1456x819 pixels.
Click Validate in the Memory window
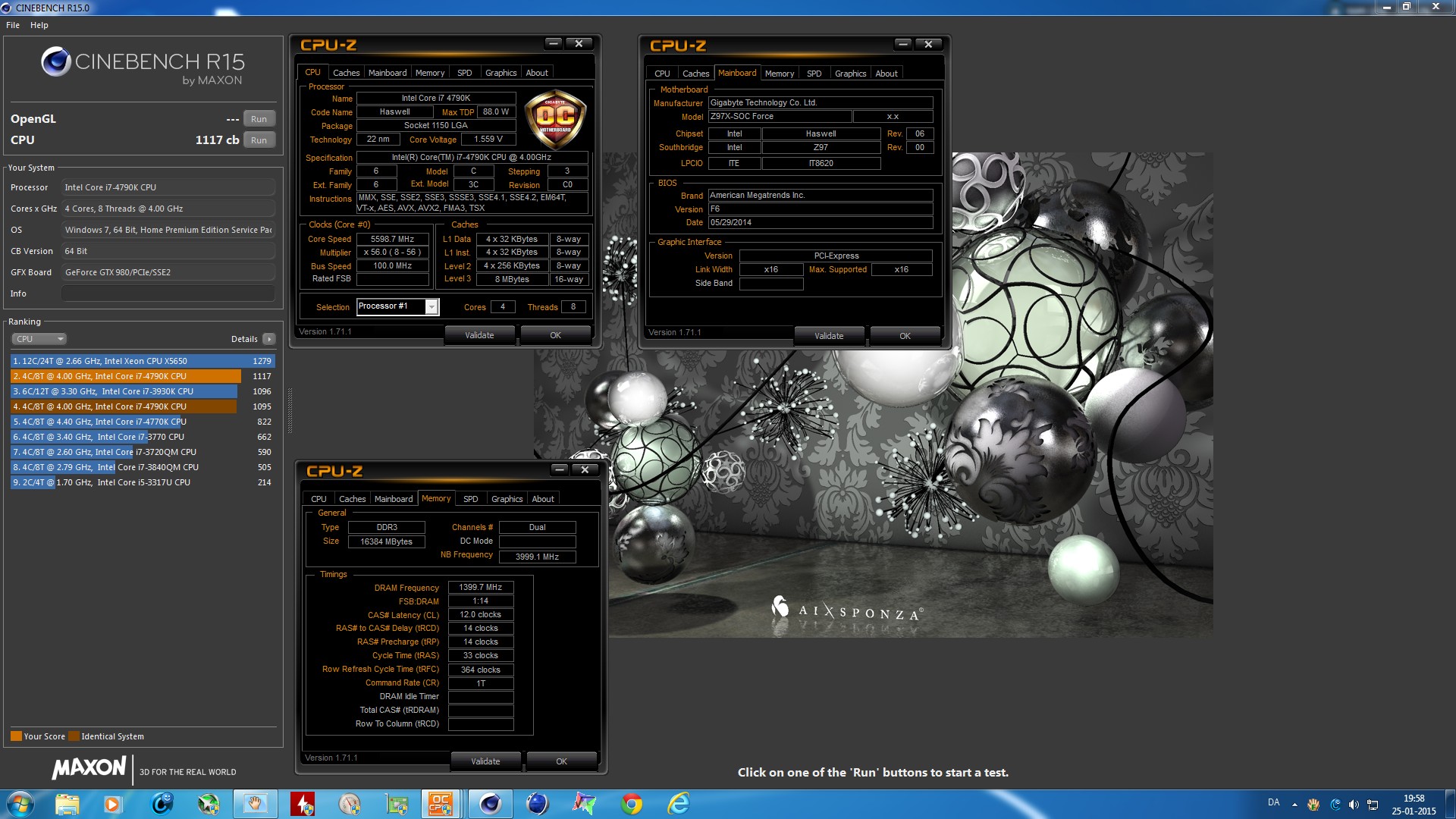[485, 761]
